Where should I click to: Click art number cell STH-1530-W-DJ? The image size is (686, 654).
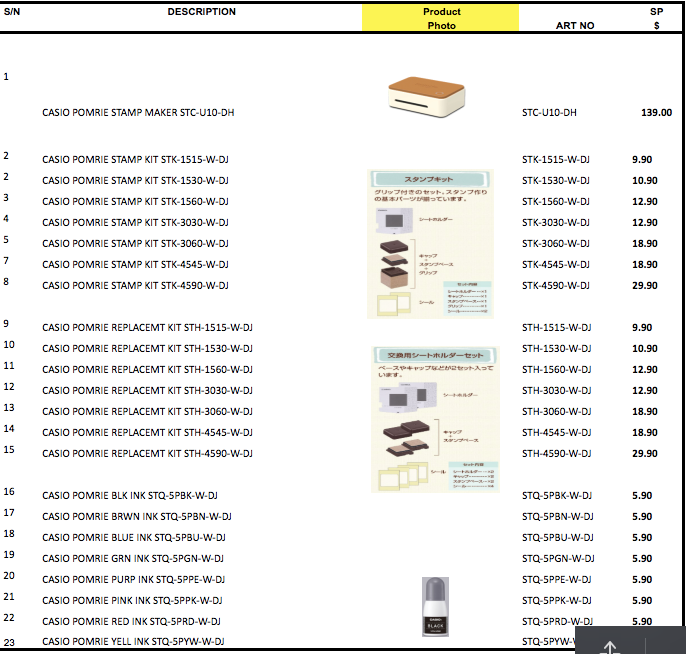click(556, 348)
